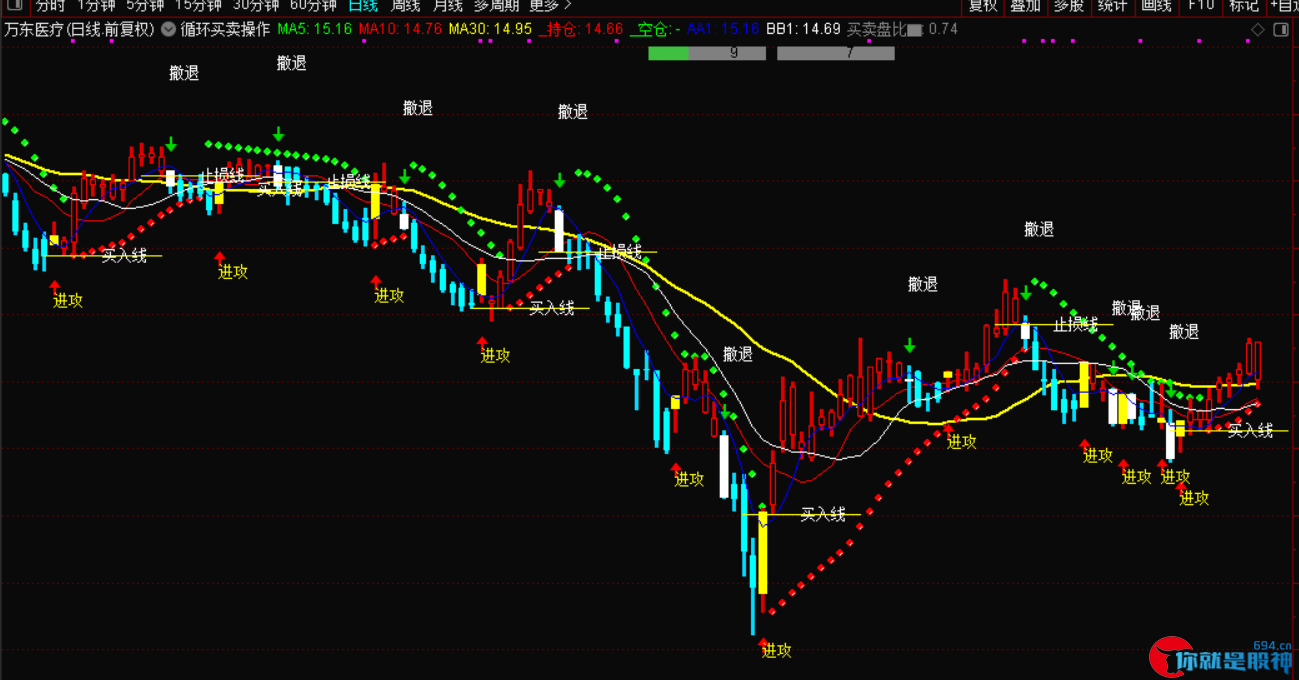Open the 多周期 multi-period view
Image resolution: width=1299 pixels, height=680 pixels.
tap(496, 5)
